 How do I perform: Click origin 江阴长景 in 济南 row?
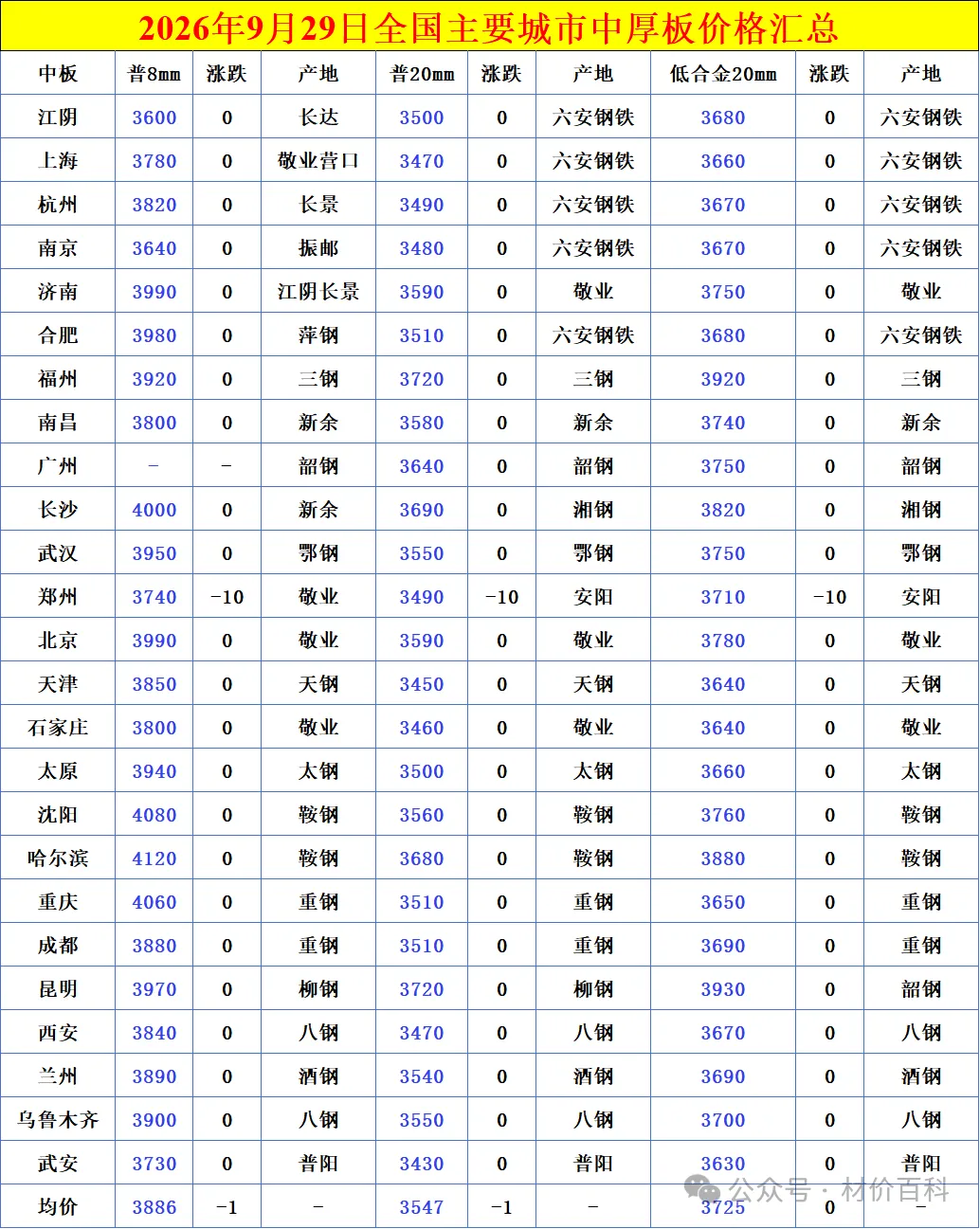(x=318, y=292)
